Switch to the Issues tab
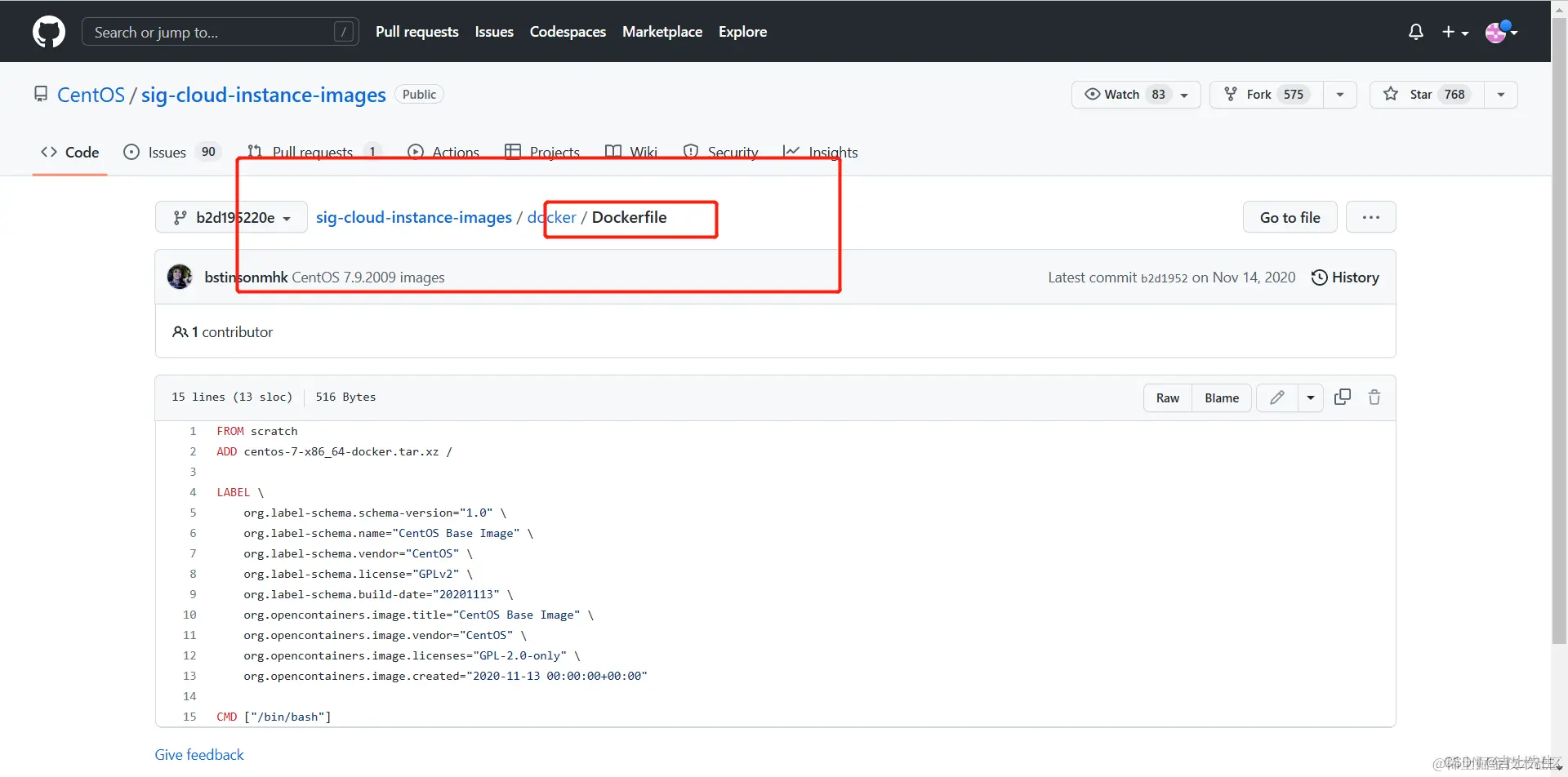The image size is (1568, 777). (x=171, y=152)
